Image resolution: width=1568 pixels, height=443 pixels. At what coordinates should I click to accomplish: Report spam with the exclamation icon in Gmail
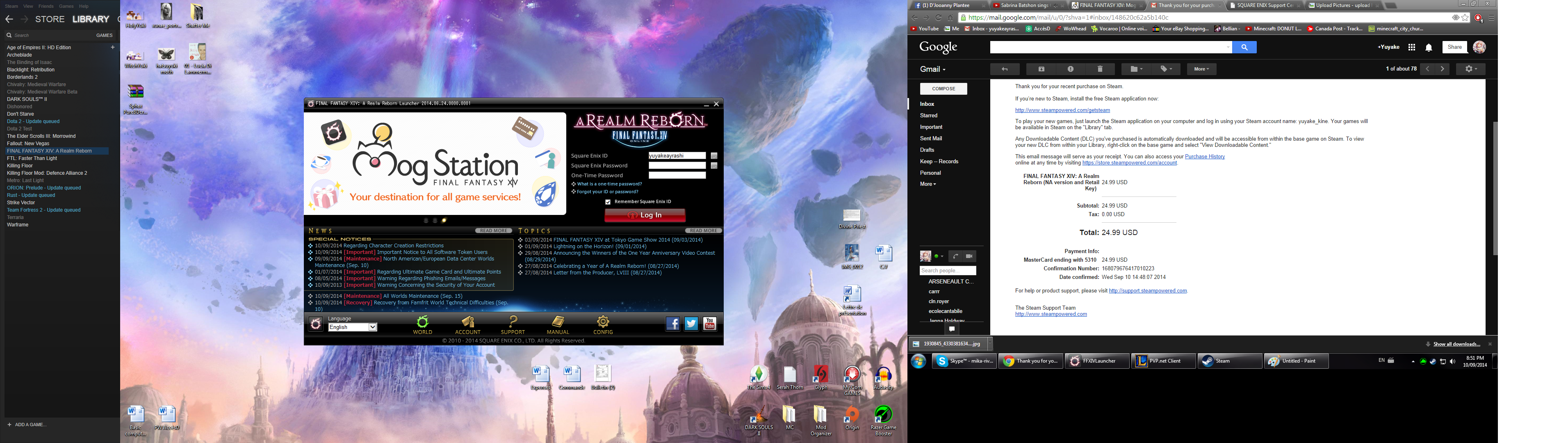(x=1071, y=69)
